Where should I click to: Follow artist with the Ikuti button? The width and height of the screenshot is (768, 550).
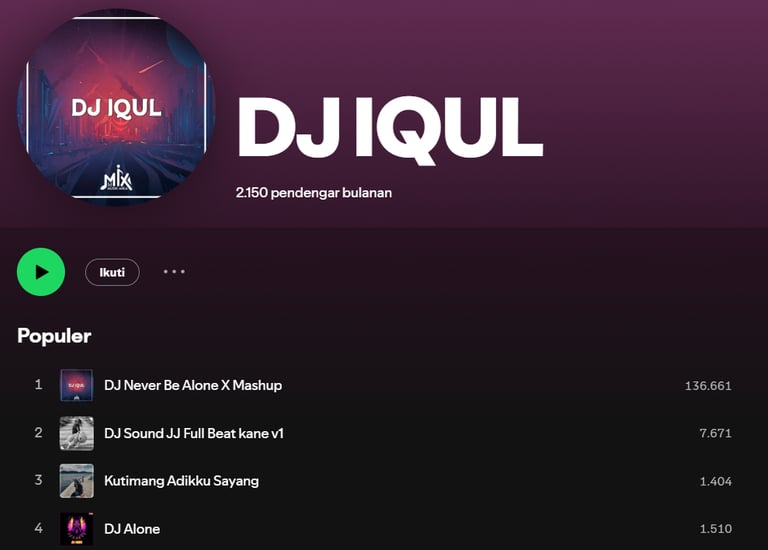tap(112, 272)
